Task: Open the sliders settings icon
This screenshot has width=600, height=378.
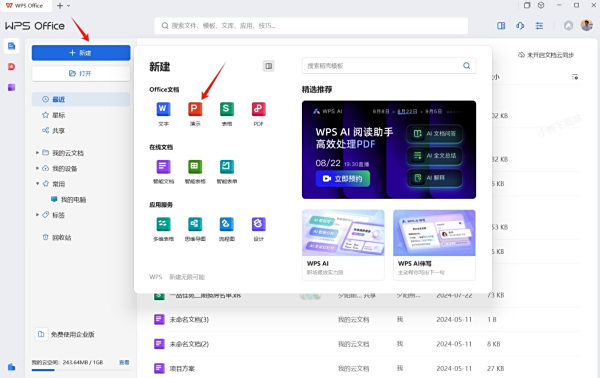Action: [x=539, y=26]
